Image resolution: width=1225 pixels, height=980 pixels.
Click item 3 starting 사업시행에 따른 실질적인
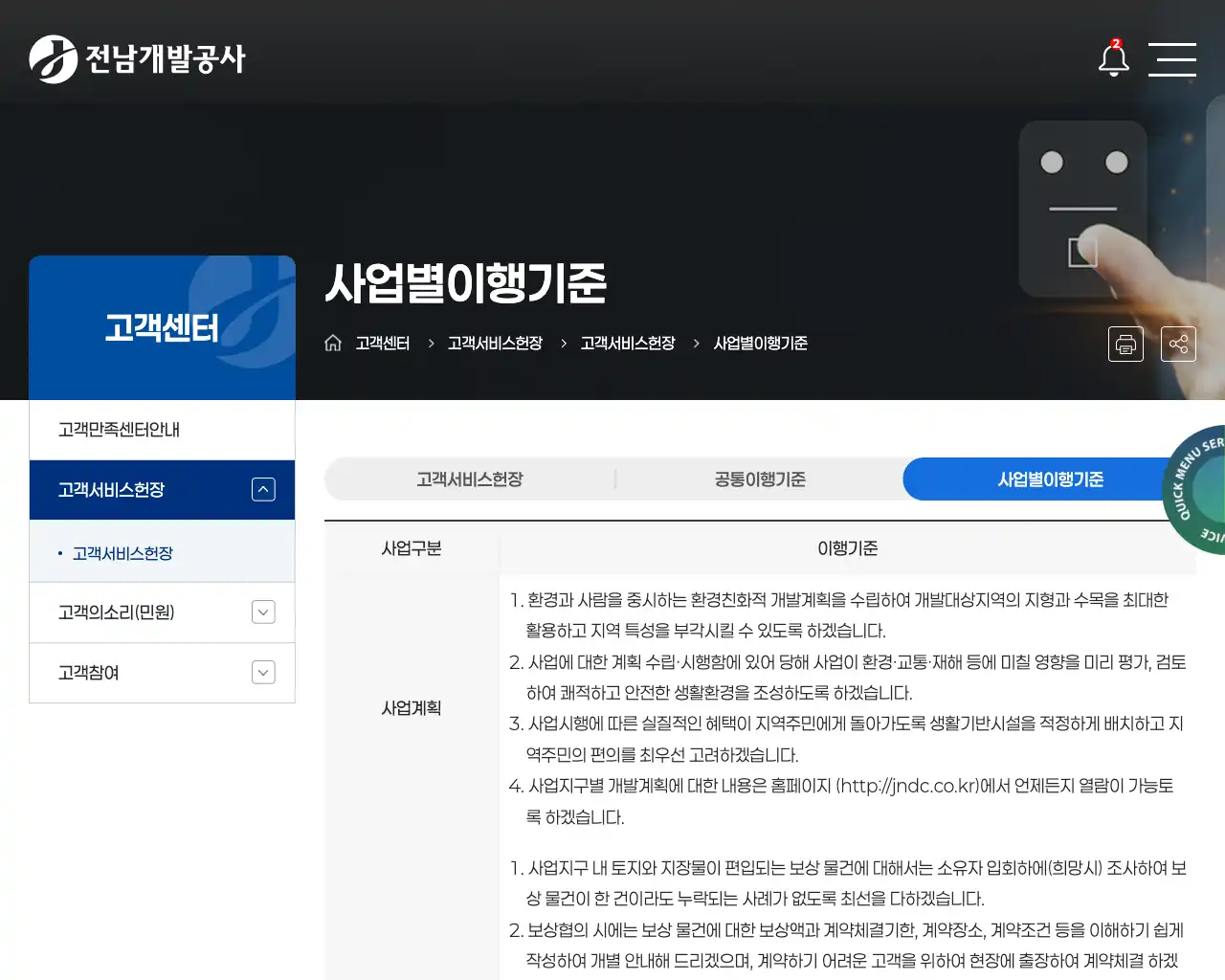[x=847, y=739]
